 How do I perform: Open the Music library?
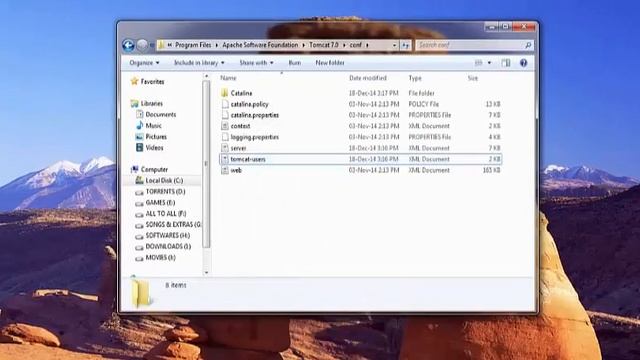pos(153,126)
